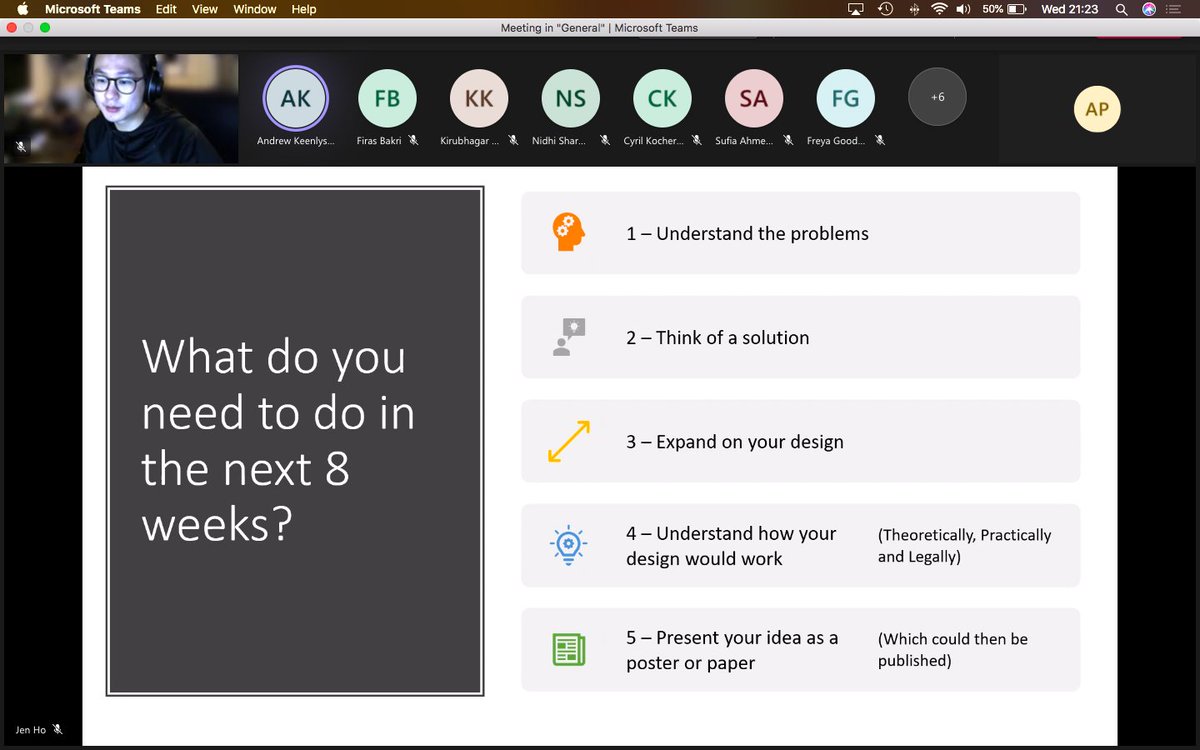This screenshot has height=750, width=1200.
Task: Click the Andrew Keenlys name label
Action: click(295, 141)
